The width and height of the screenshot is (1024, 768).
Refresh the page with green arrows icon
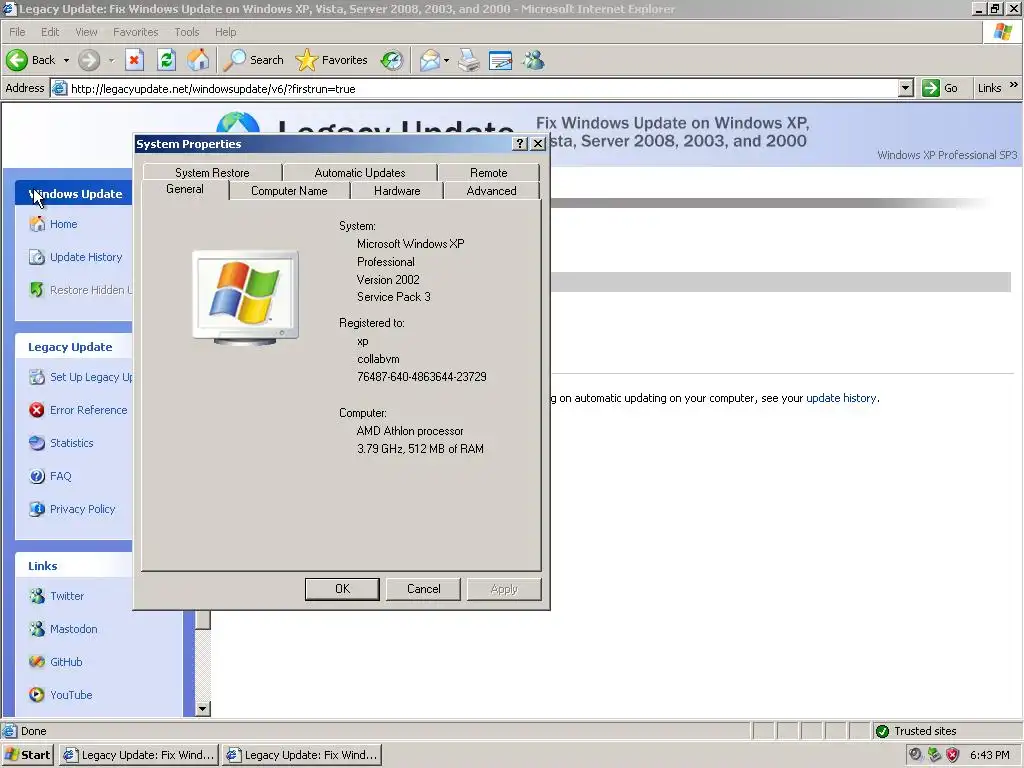167,60
